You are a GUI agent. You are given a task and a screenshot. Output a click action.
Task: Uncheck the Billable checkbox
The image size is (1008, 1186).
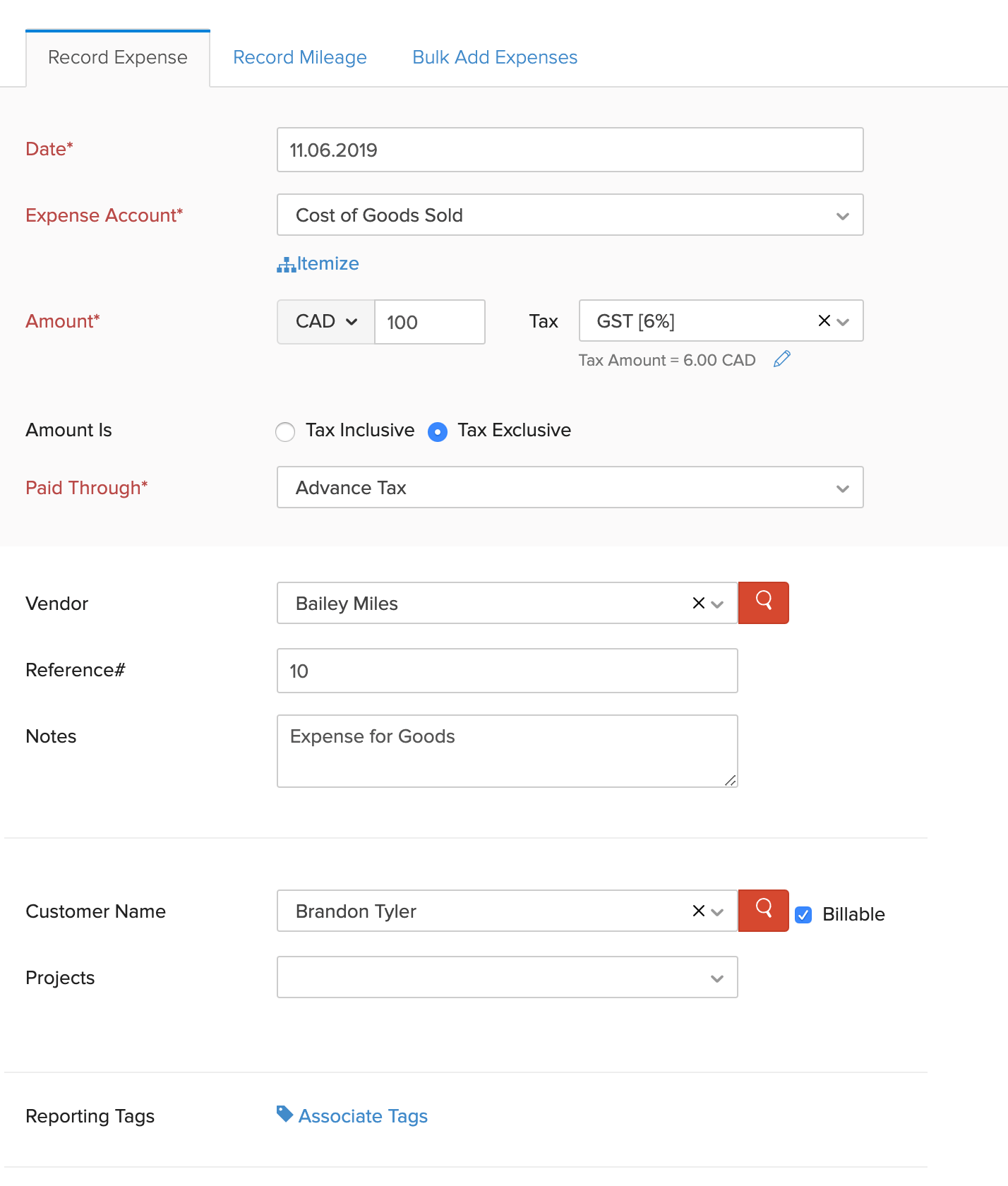(803, 914)
